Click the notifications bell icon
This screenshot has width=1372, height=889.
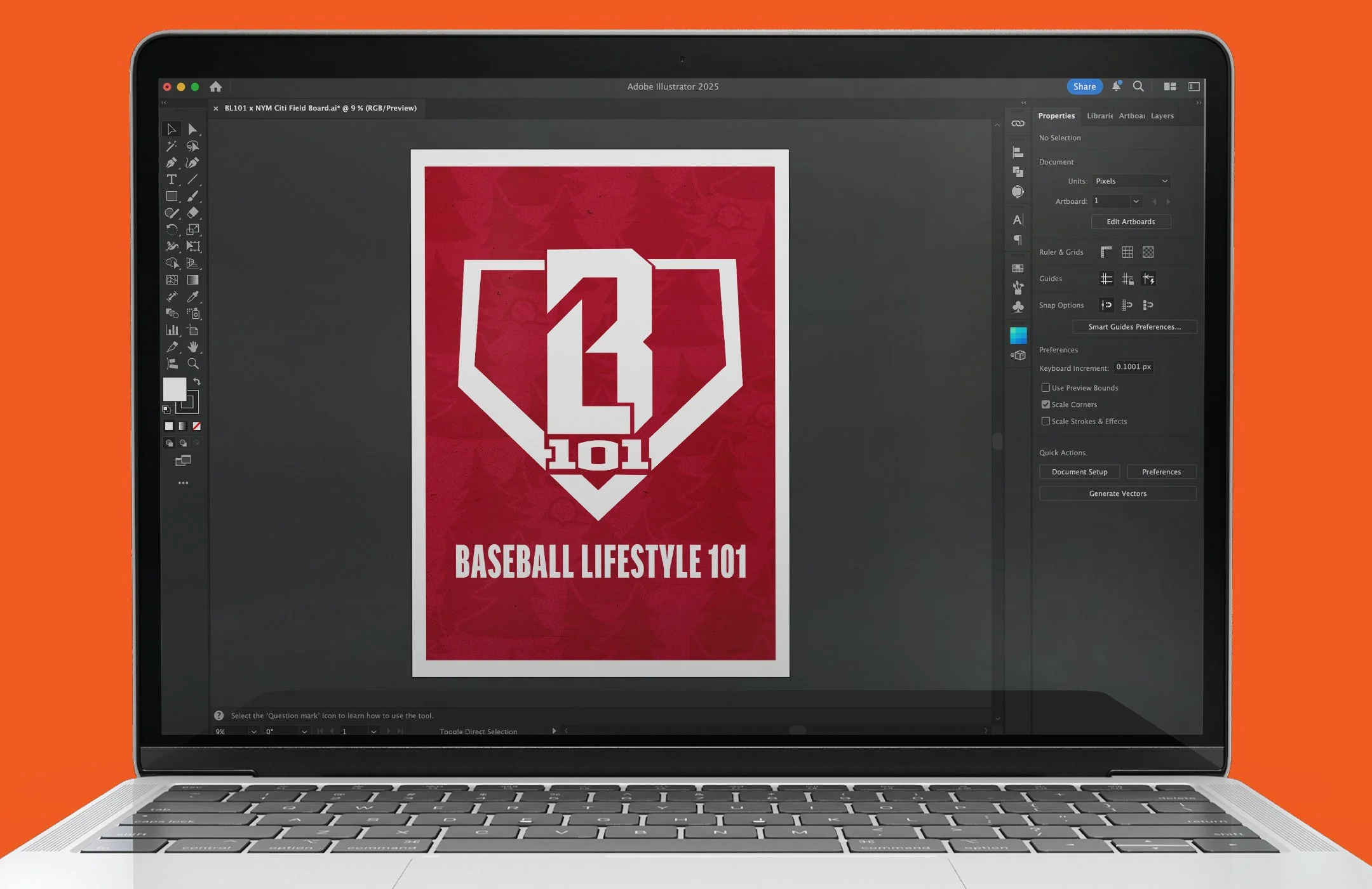pyautogui.click(x=1116, y=86)
